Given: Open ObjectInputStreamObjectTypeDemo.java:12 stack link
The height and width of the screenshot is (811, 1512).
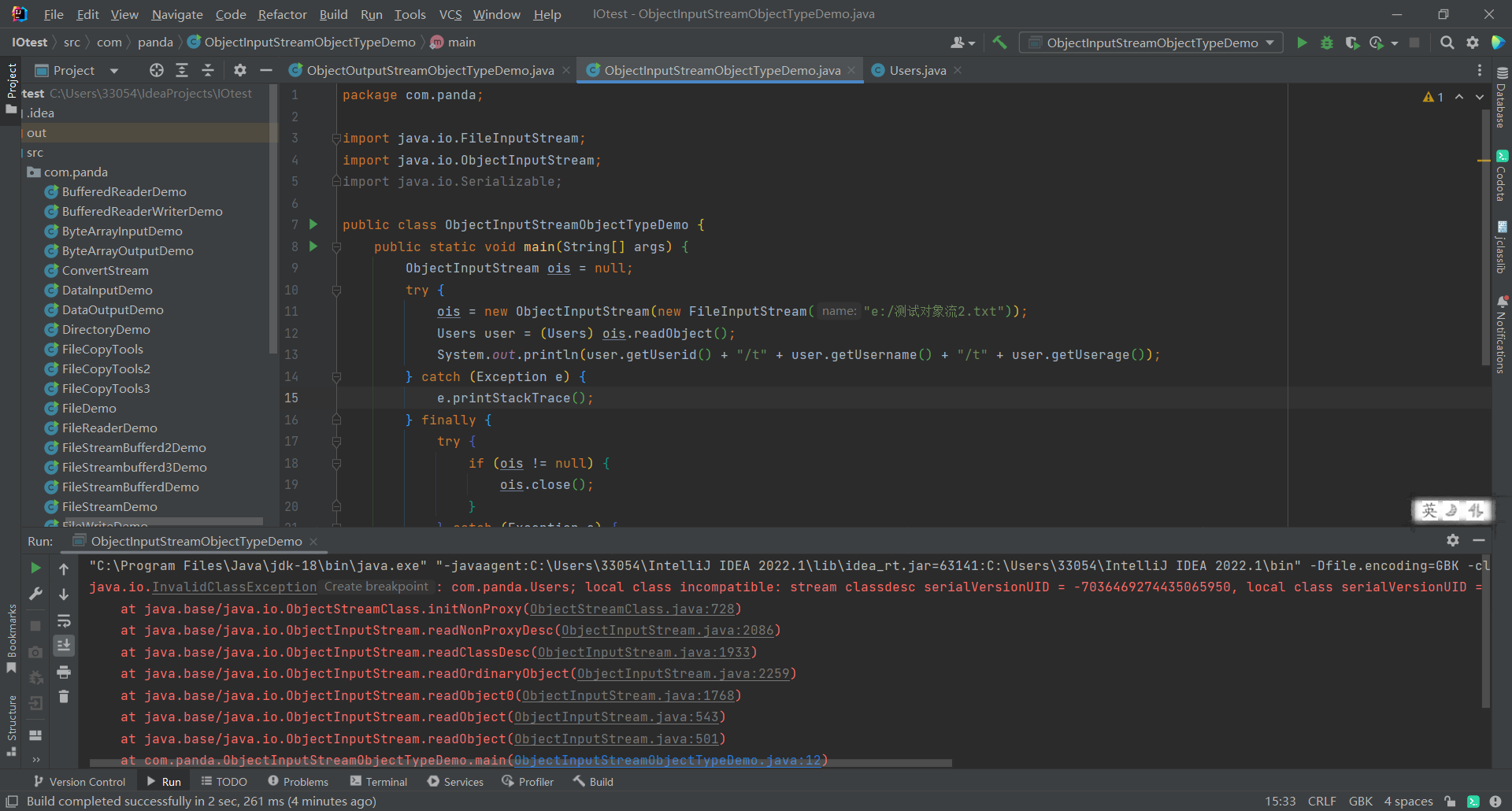Looking at the screenshot, I should 667,760.
